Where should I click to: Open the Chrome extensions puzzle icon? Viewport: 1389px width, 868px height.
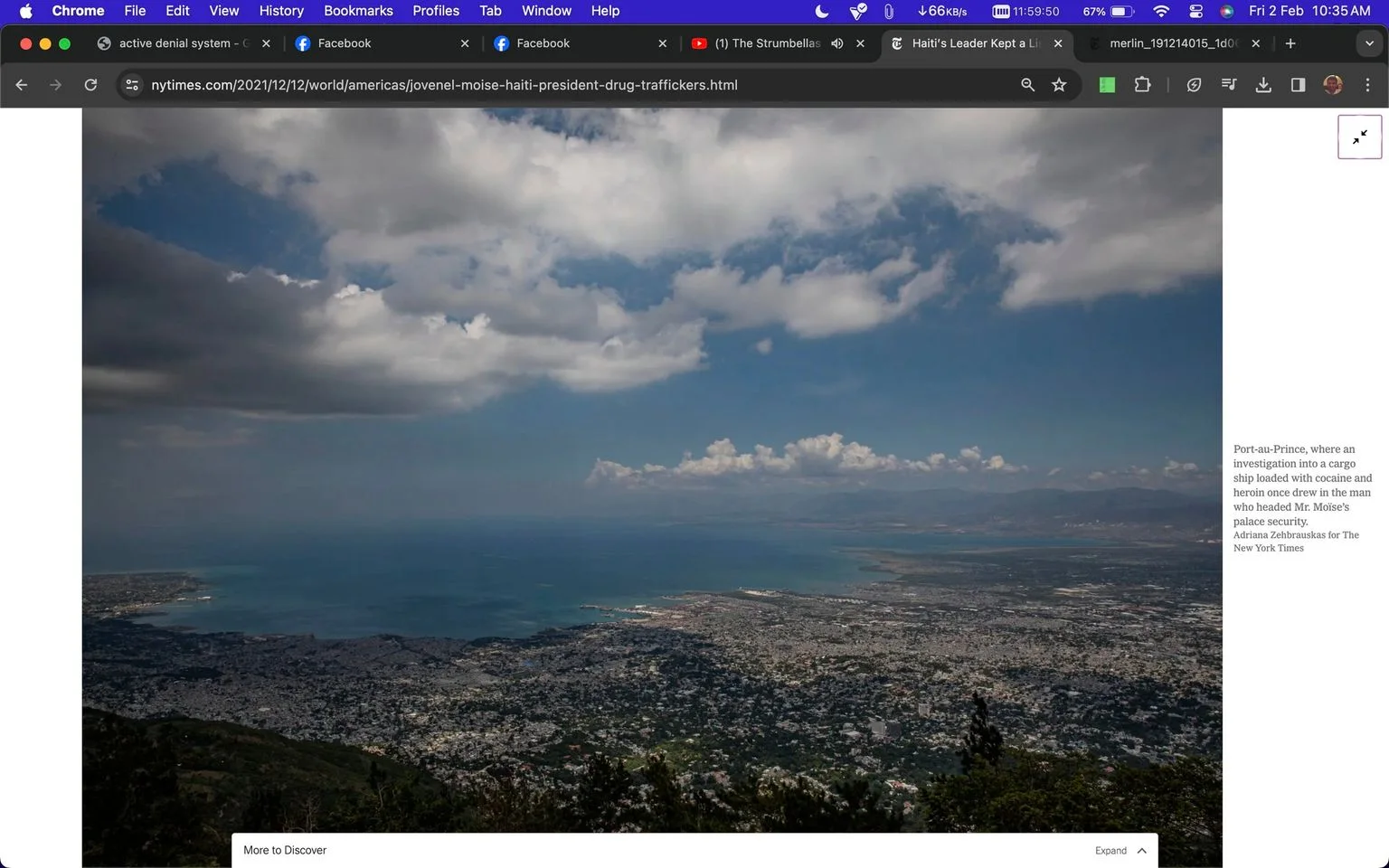coord(1142,85)
